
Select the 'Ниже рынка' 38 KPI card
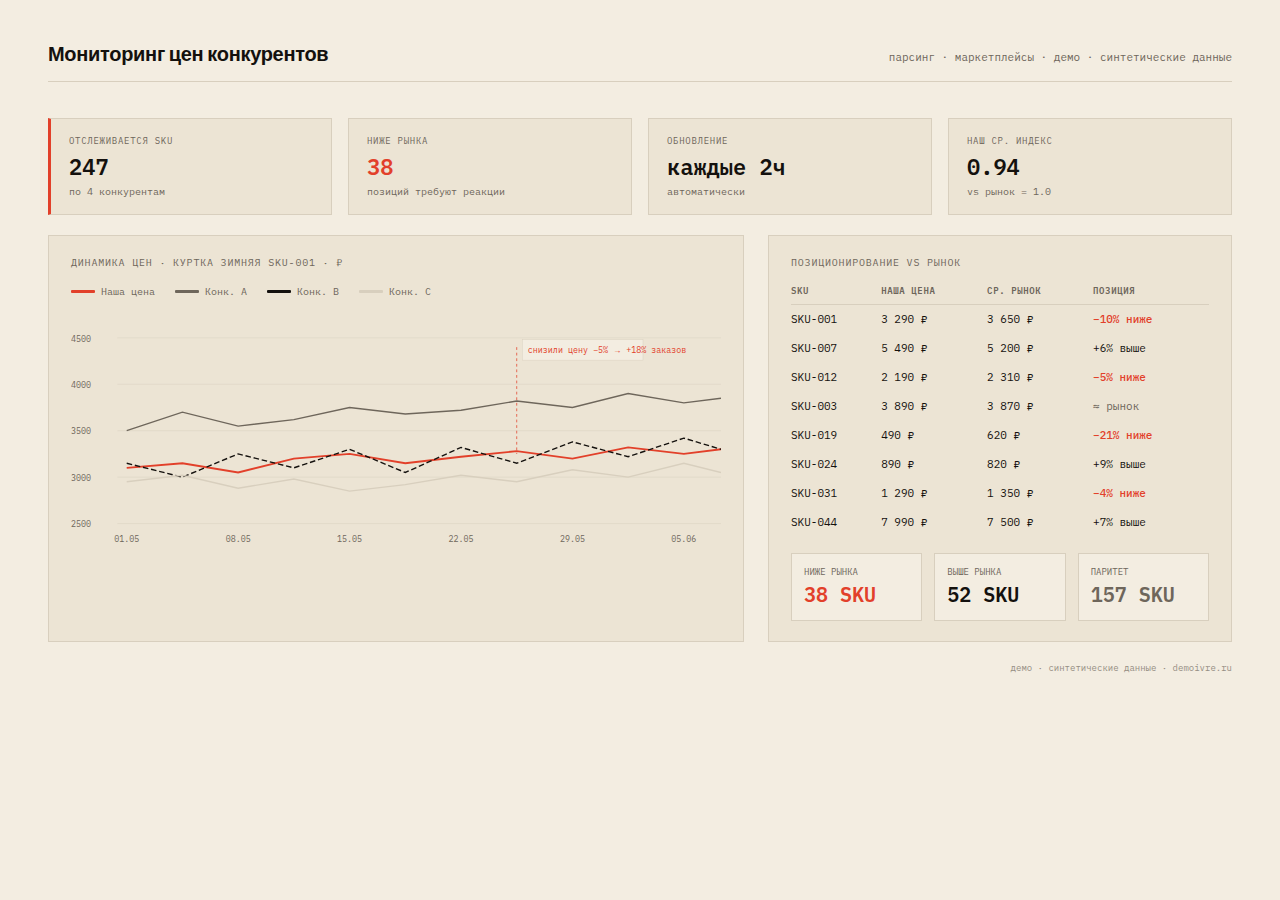(x=490, y=167)
